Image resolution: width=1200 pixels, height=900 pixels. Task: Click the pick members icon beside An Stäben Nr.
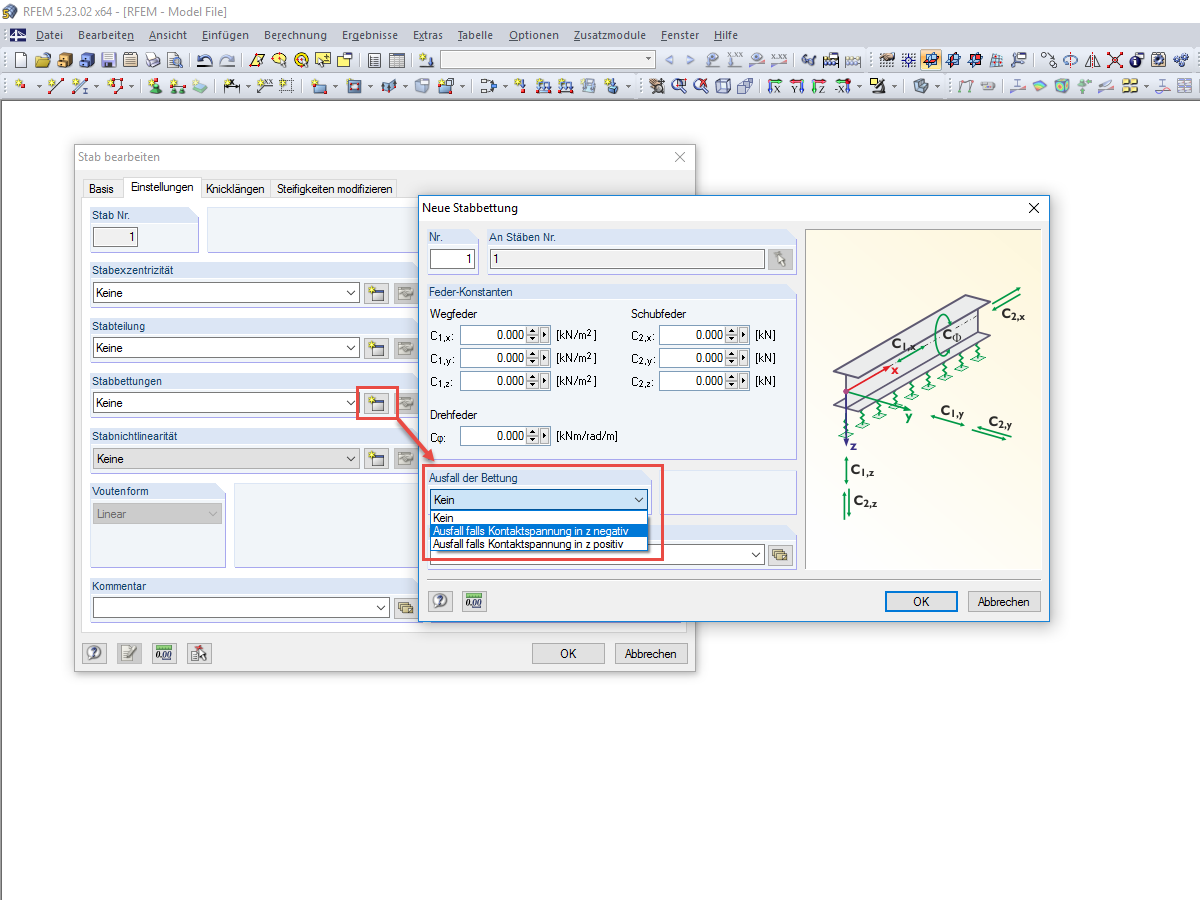point(781,260)
